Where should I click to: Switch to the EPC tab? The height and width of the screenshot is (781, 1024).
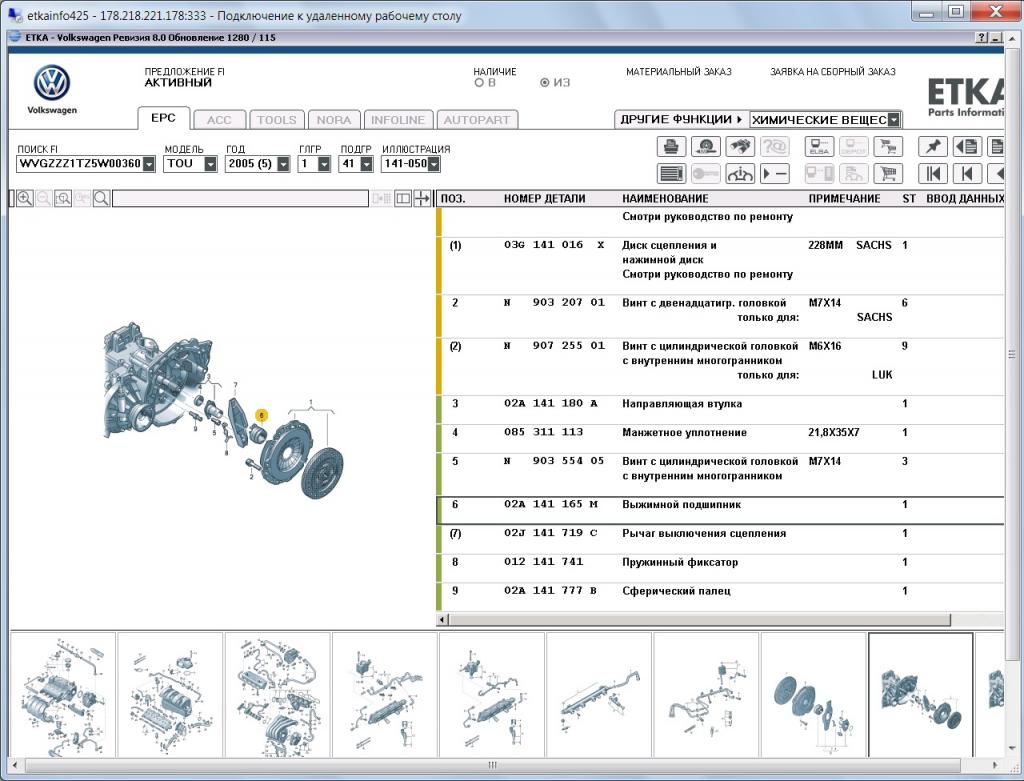point(163,118)
